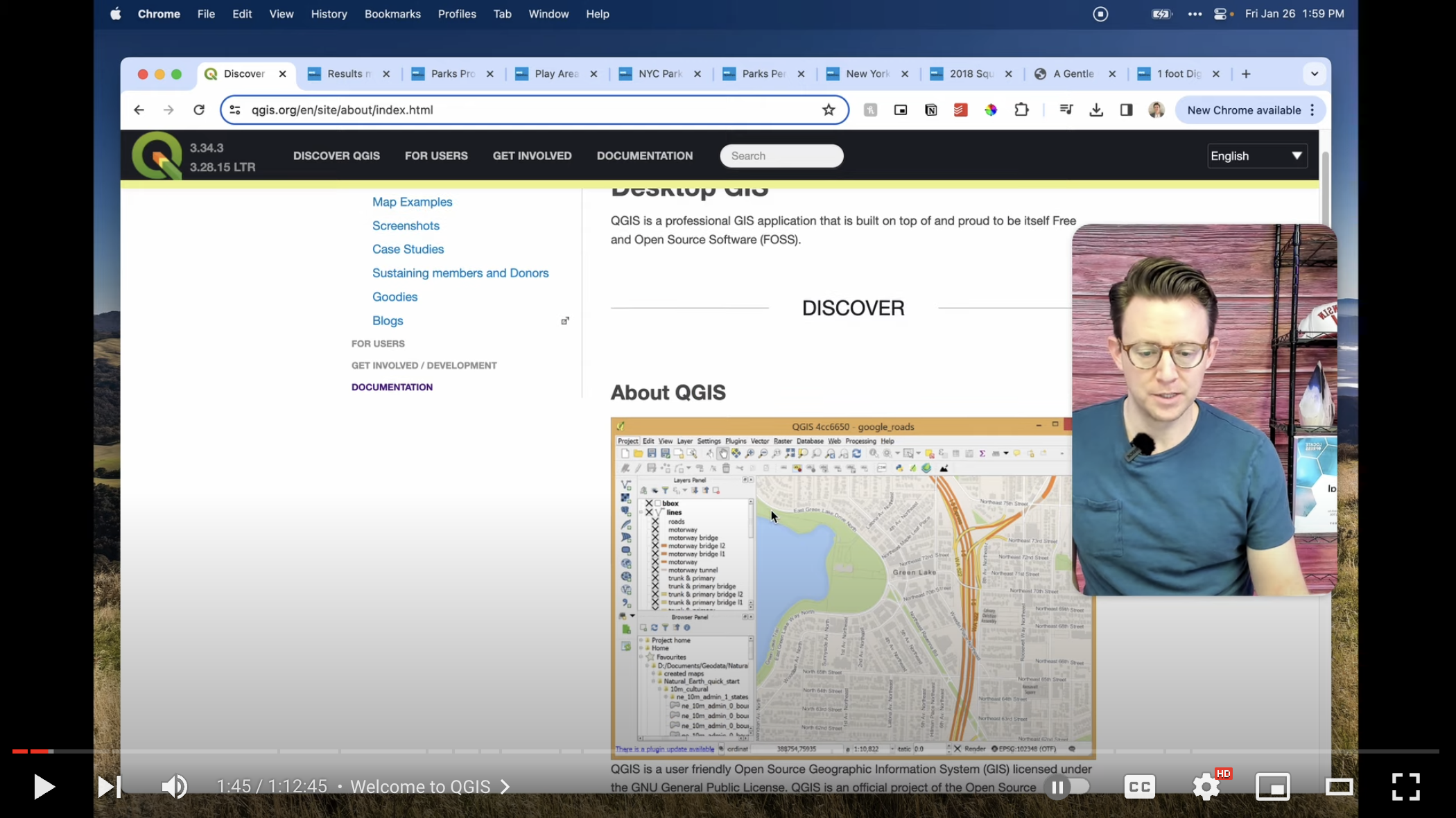View site information icon in address bar

tap(235, 110)
